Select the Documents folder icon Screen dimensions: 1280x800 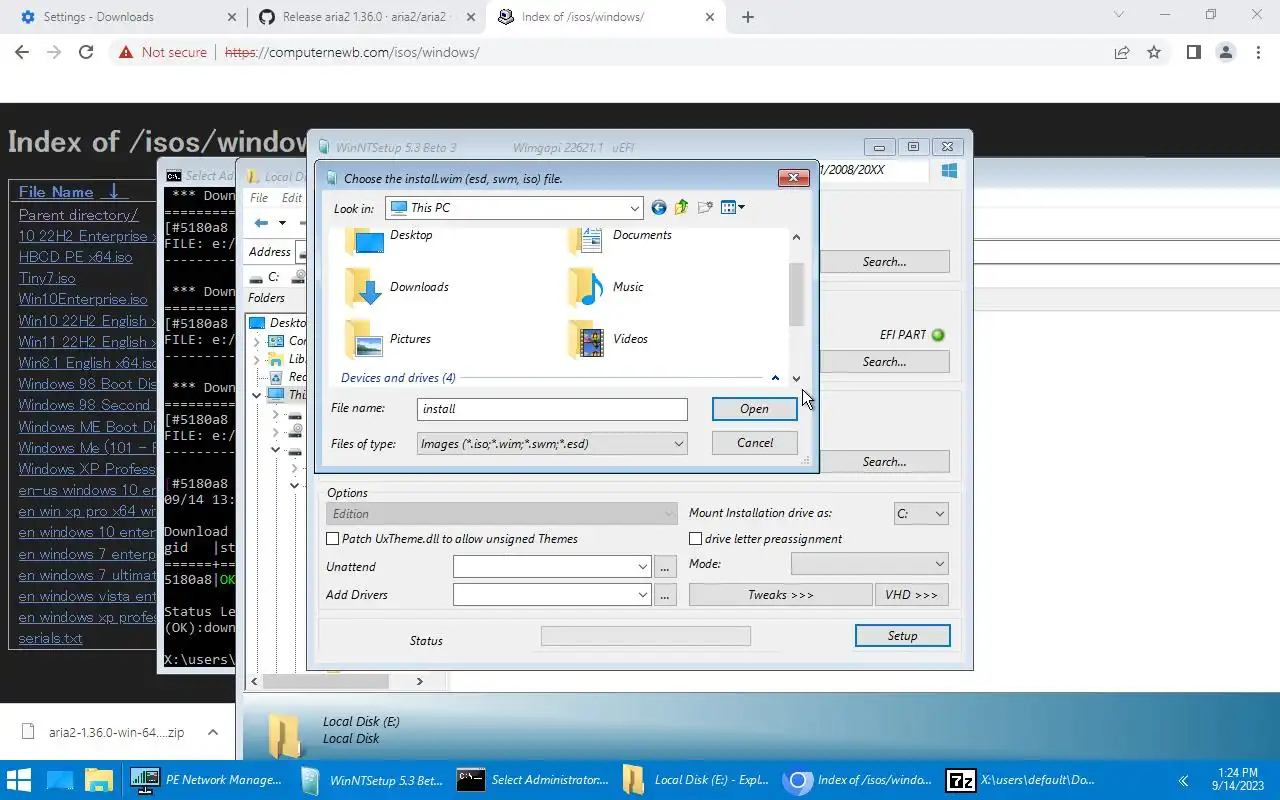[586, 241]
